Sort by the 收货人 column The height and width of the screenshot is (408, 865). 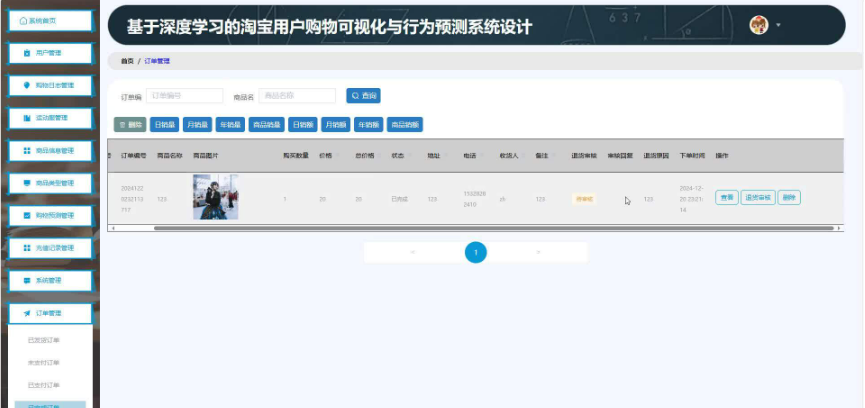(509, 156)
